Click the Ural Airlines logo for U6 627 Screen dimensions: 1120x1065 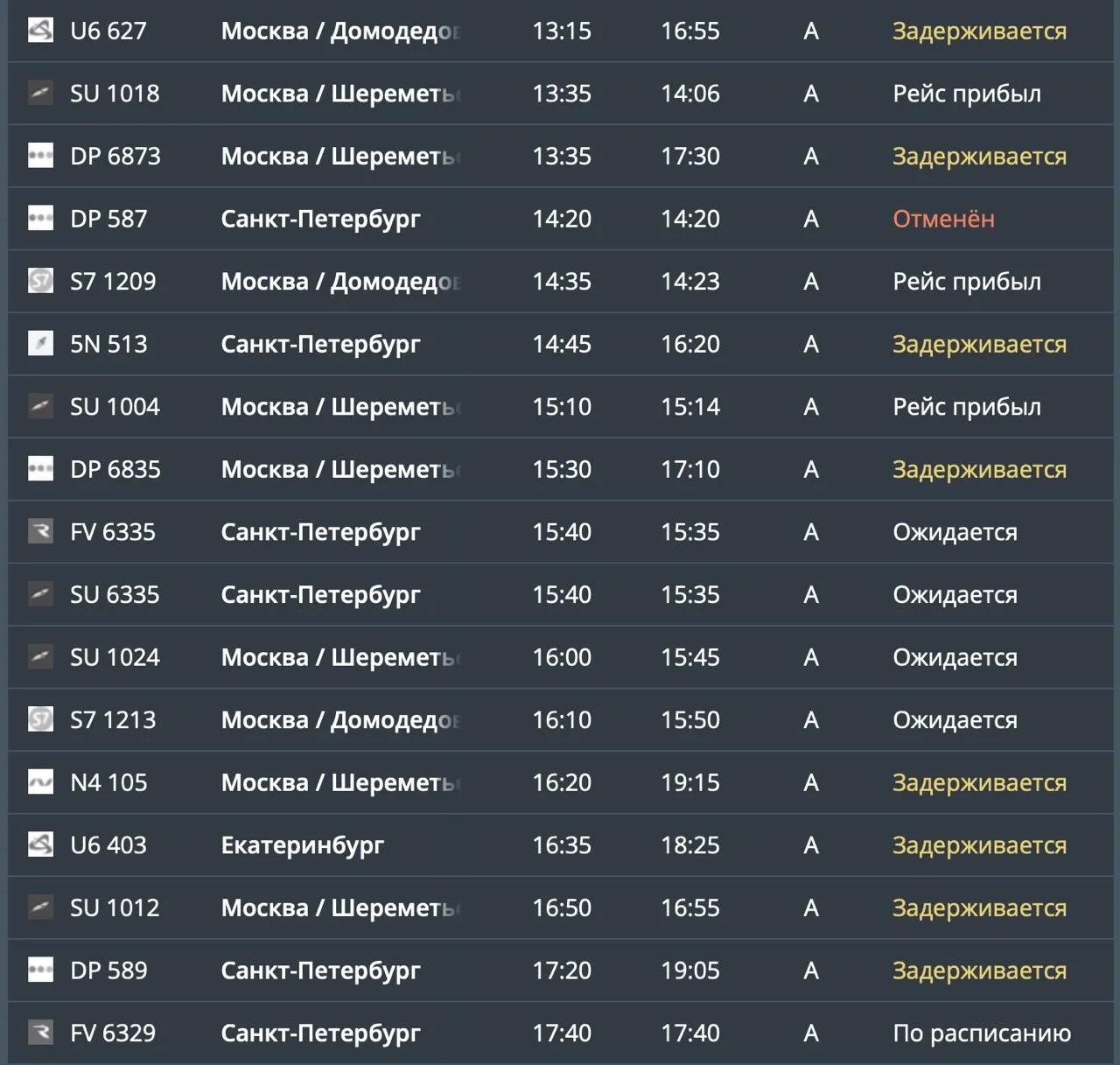coord(40,31)
